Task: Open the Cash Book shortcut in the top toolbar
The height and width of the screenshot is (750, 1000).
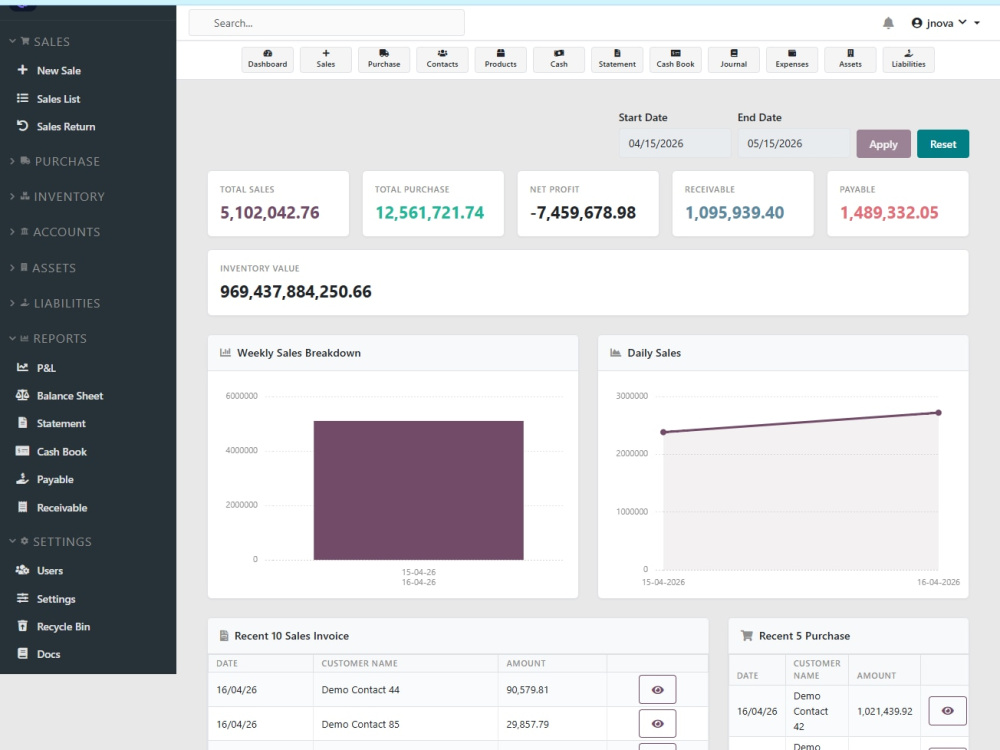Action: (675, 59)
